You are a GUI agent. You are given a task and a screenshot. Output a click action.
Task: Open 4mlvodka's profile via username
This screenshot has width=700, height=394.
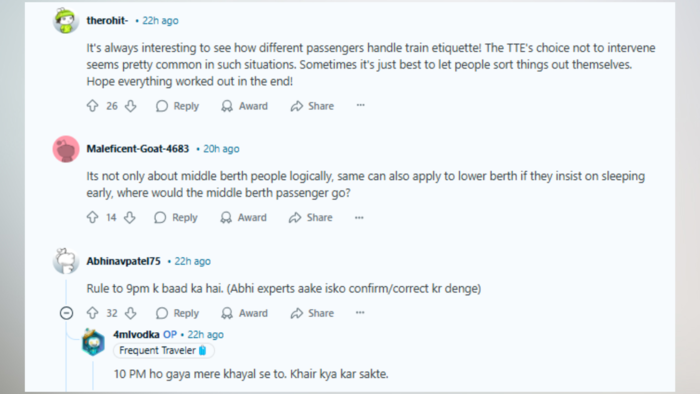(x=136, y=334)
